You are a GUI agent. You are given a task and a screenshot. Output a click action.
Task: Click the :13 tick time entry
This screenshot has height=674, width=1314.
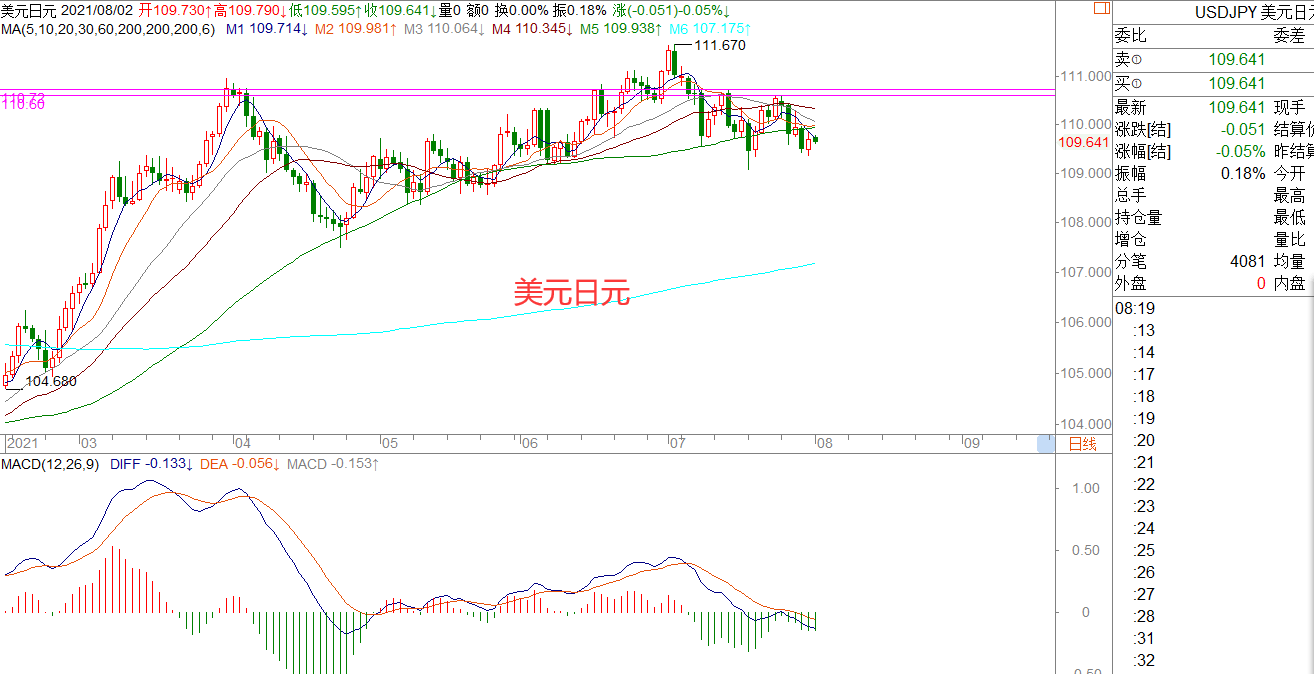click(1144, 331)
